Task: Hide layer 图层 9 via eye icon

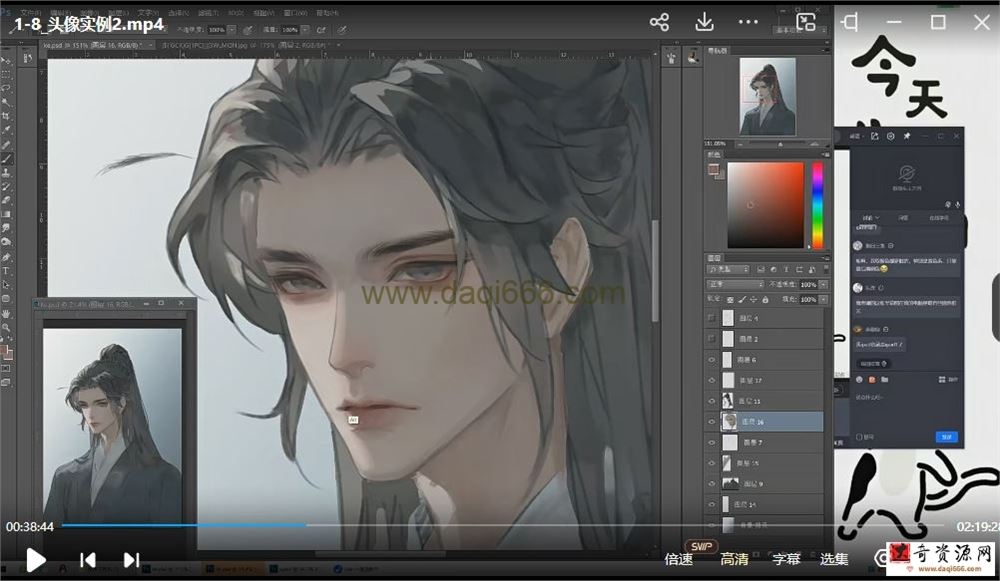Action: point(712,483)
